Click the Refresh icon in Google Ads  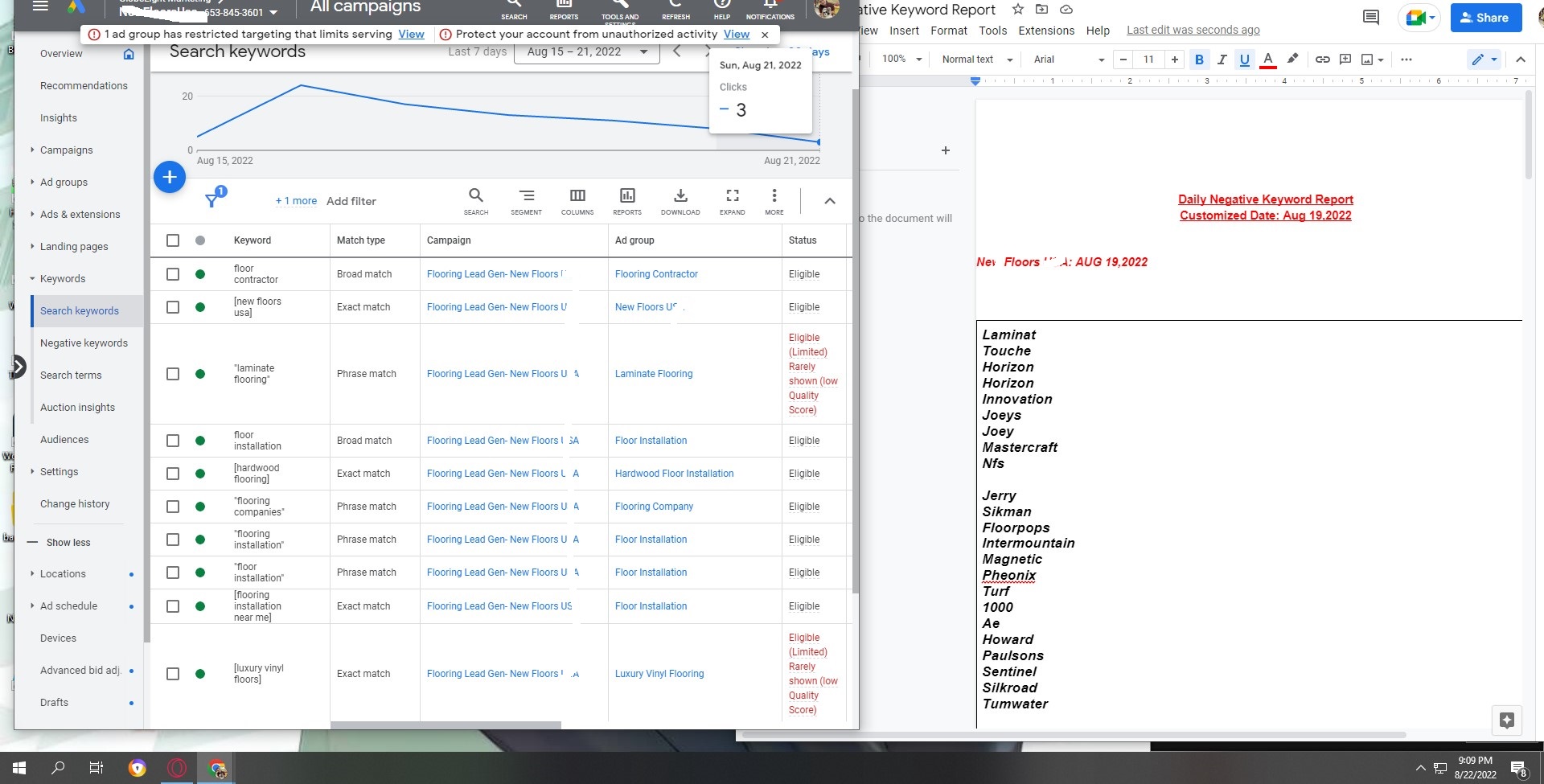tap(675, 5)
